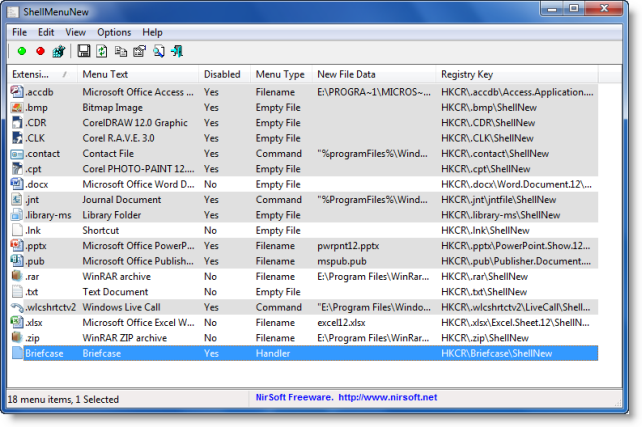
Task: Click the Handler menu type cell
Action: 273,353
